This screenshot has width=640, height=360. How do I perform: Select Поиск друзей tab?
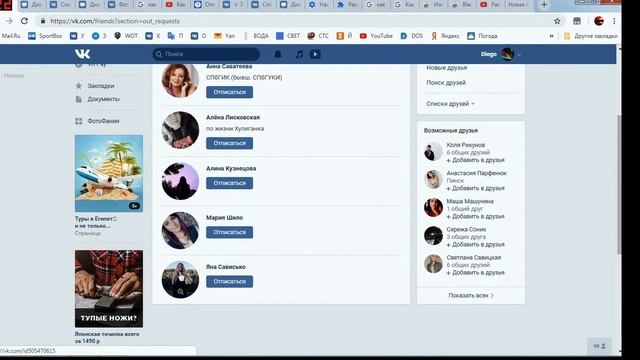point(446,82)
